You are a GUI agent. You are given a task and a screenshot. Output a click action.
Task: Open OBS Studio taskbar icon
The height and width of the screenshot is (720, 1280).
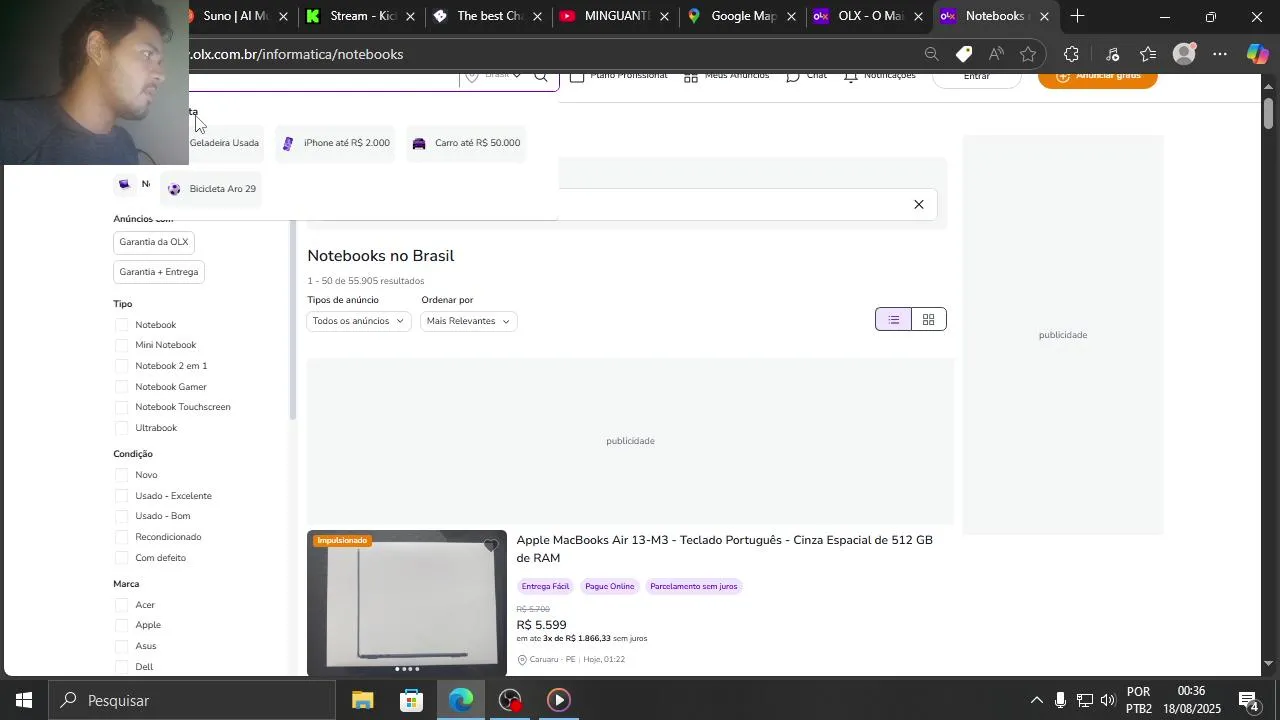pos(510,700)
